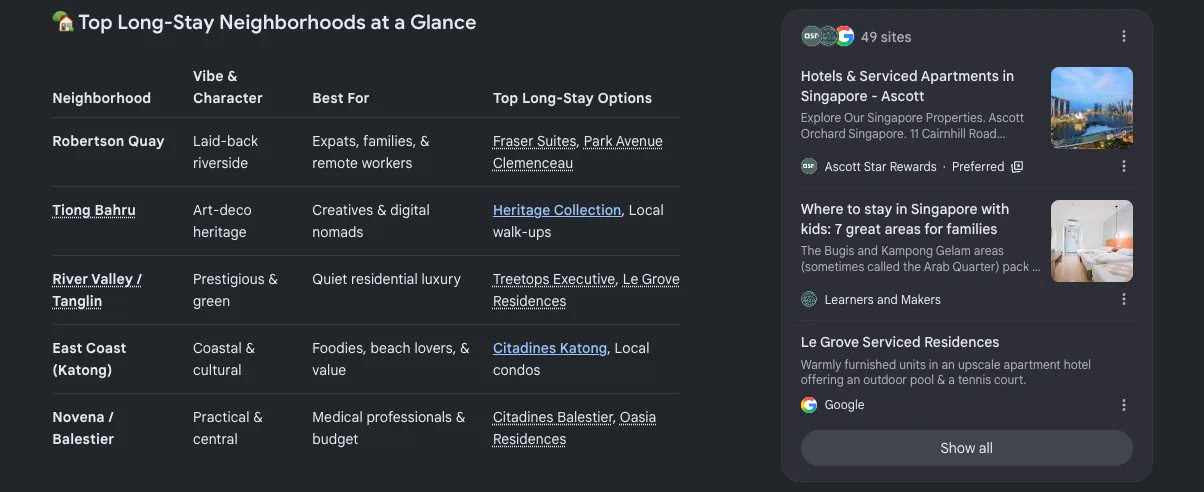The width and height of the screenshot is (1204, 492).
Task: Click the Learners and Makers site icon
Action: 809,299
